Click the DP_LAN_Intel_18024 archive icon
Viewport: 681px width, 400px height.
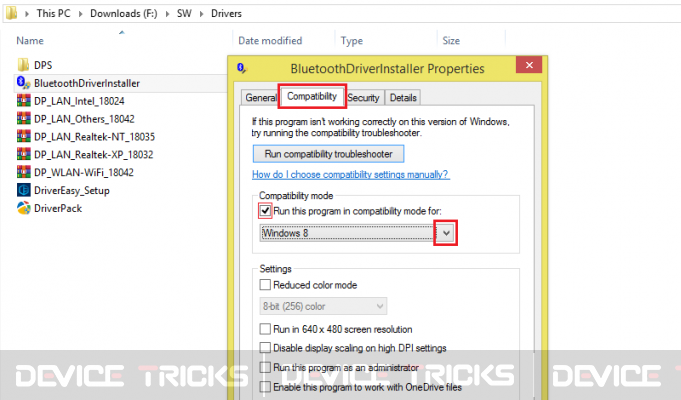[x=23, y=101]
